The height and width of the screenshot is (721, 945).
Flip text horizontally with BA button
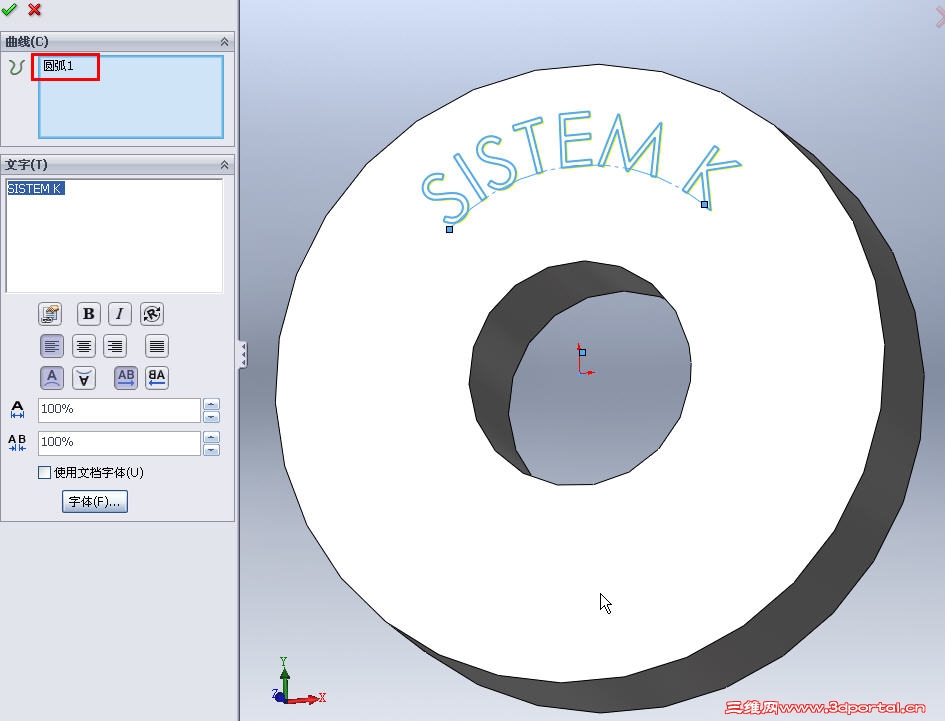click(157, 378)
